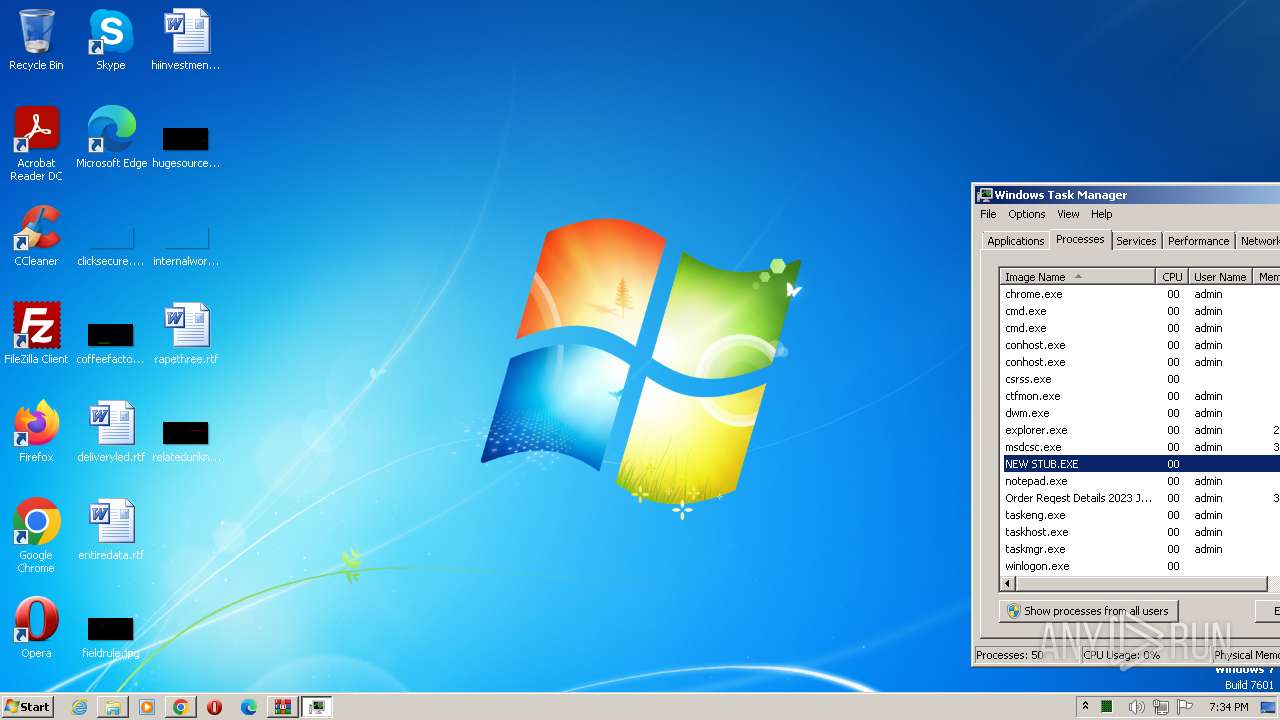Click the WinRAR icon in the taskbar
1280x720 pixels.
click(283, 707)
